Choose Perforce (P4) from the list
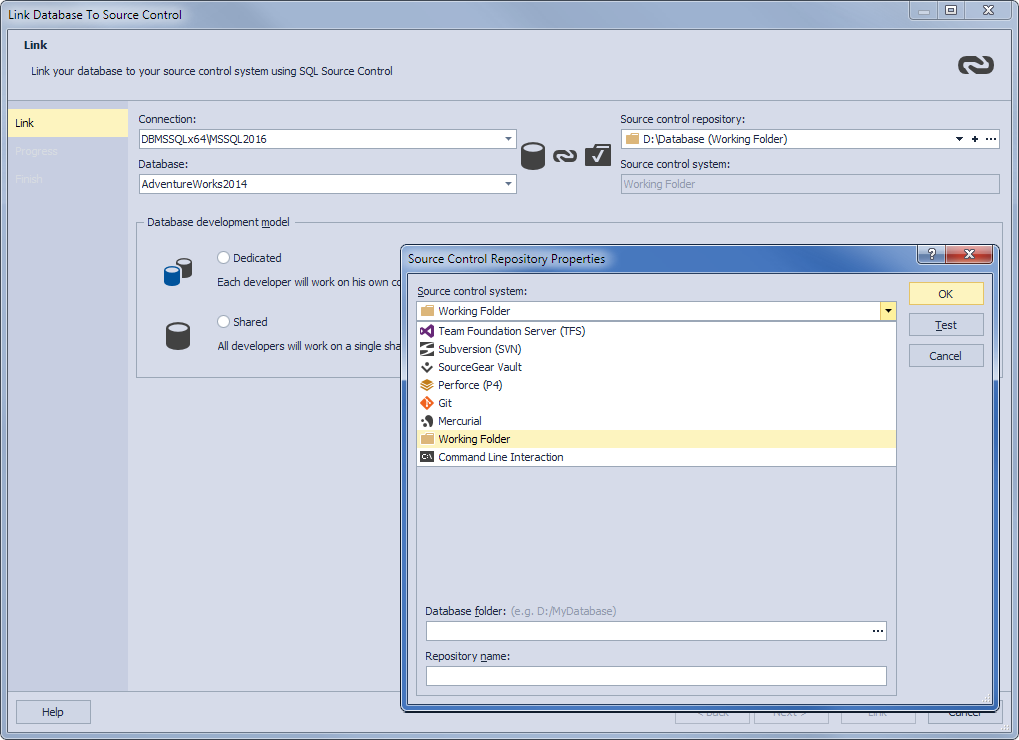1019x740 pixels. tap(656, 385)
